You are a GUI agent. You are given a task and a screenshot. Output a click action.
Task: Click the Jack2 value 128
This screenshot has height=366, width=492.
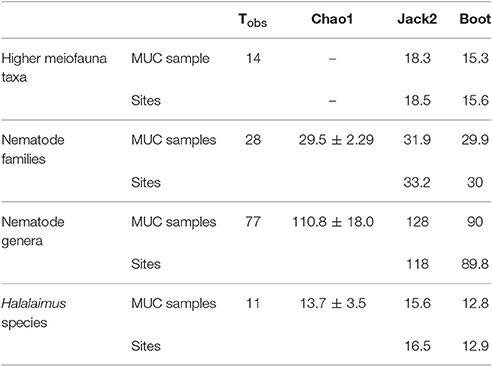(417, 222)
